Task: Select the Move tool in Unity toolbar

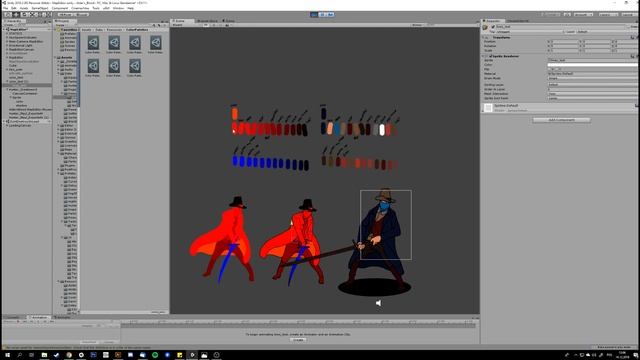Action: tap(16, 14)
